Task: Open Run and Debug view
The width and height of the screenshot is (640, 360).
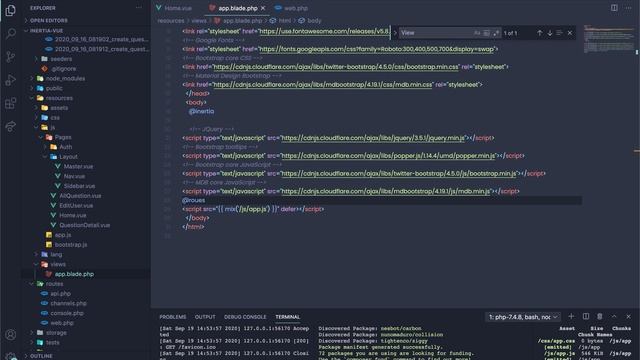Action: (11, 80)
